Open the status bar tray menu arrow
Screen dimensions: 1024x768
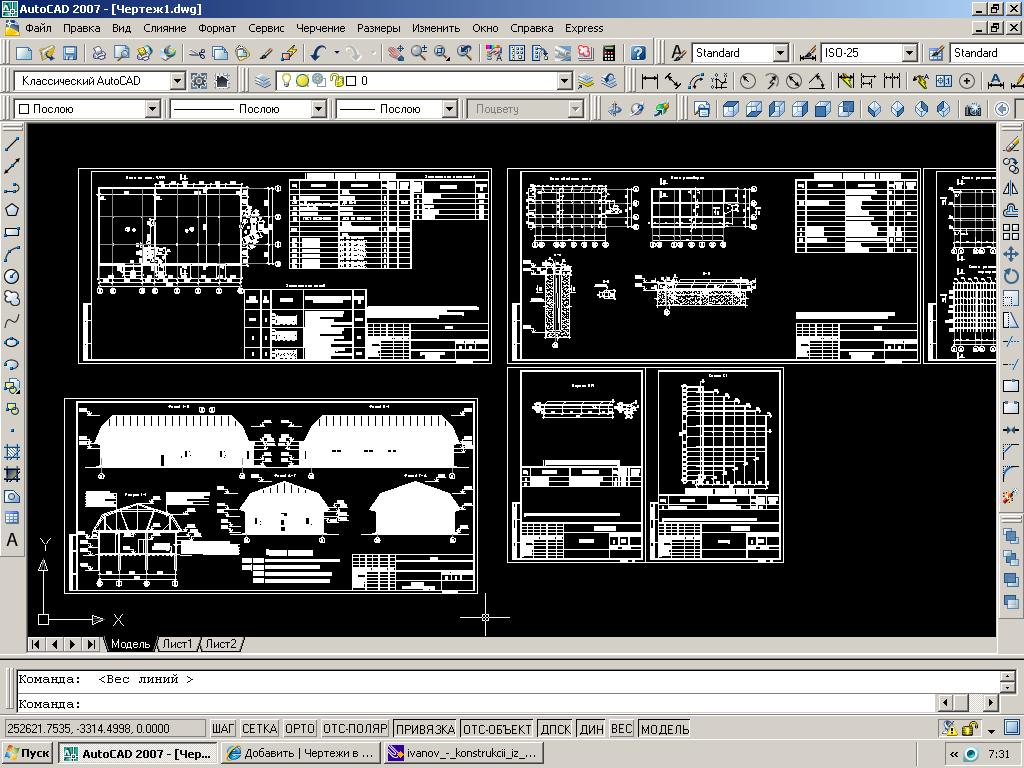[x=991, y=729]
